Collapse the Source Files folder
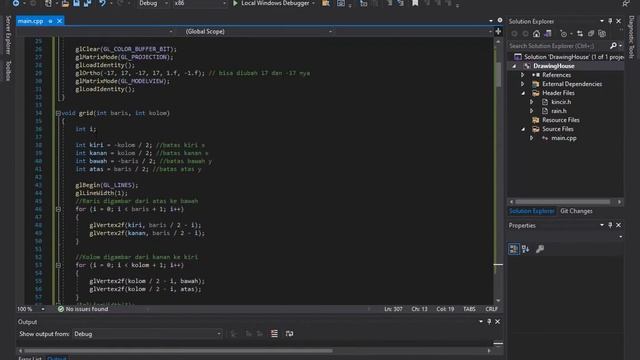640x360 pixels. [x=523, y=129]
